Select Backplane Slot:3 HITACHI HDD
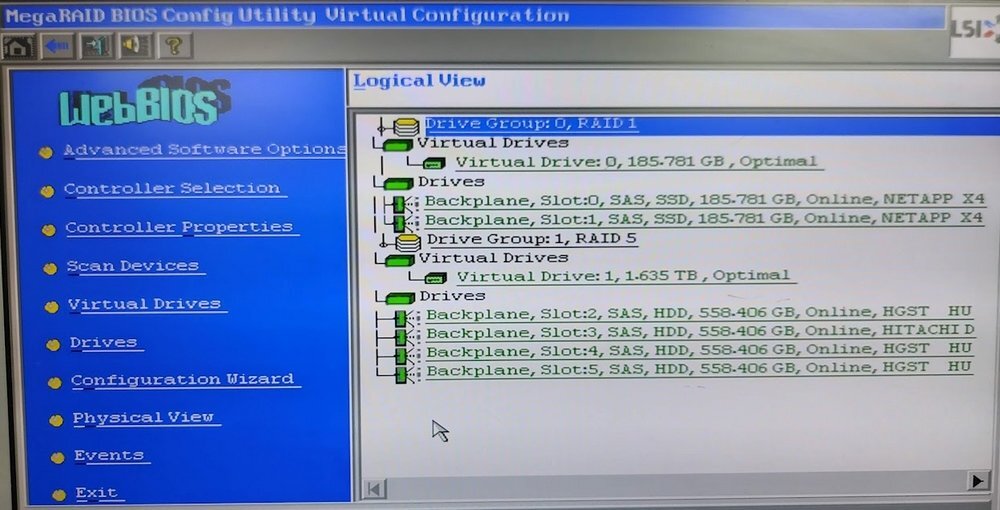Screen dimensions: 1000x510 700,331
